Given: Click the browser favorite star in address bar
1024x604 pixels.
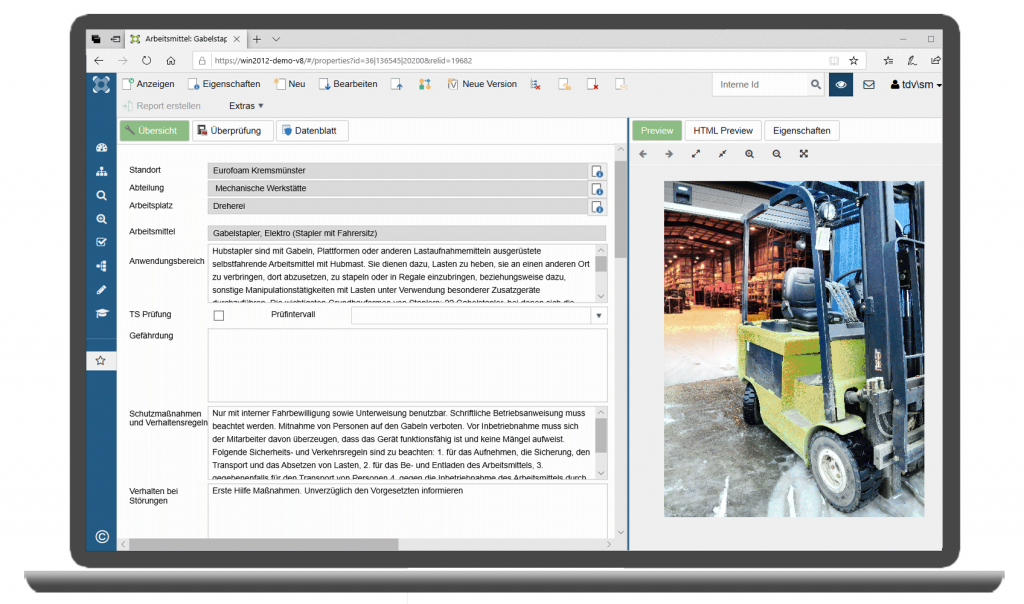Looking at the screenshot, I should 854,61.
